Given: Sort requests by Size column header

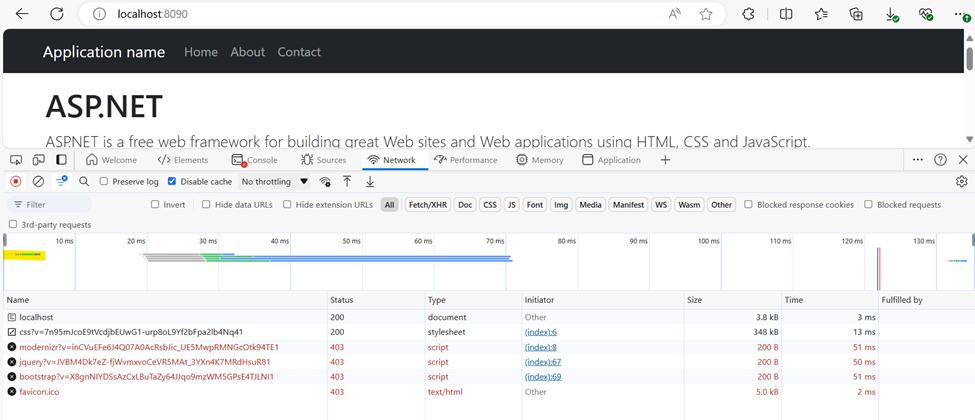Looking at the screenshot, I should 732,300.
